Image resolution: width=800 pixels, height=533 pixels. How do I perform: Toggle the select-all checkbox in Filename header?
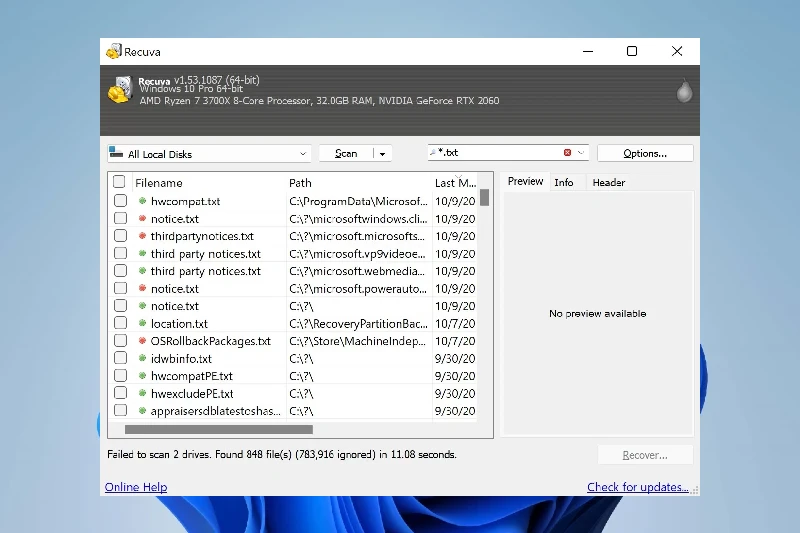click(x=119, y=182)
